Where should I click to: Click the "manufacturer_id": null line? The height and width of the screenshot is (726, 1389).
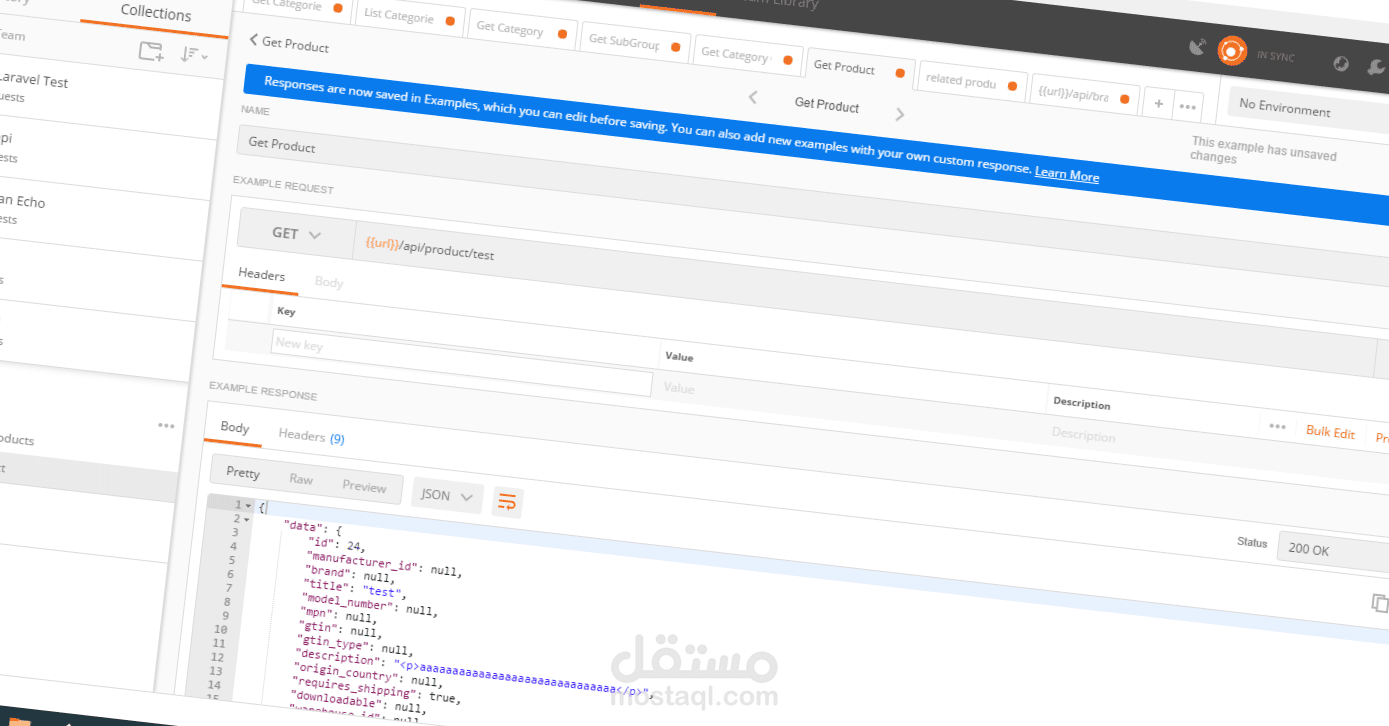pyautogui.click(x=385, y=564)
